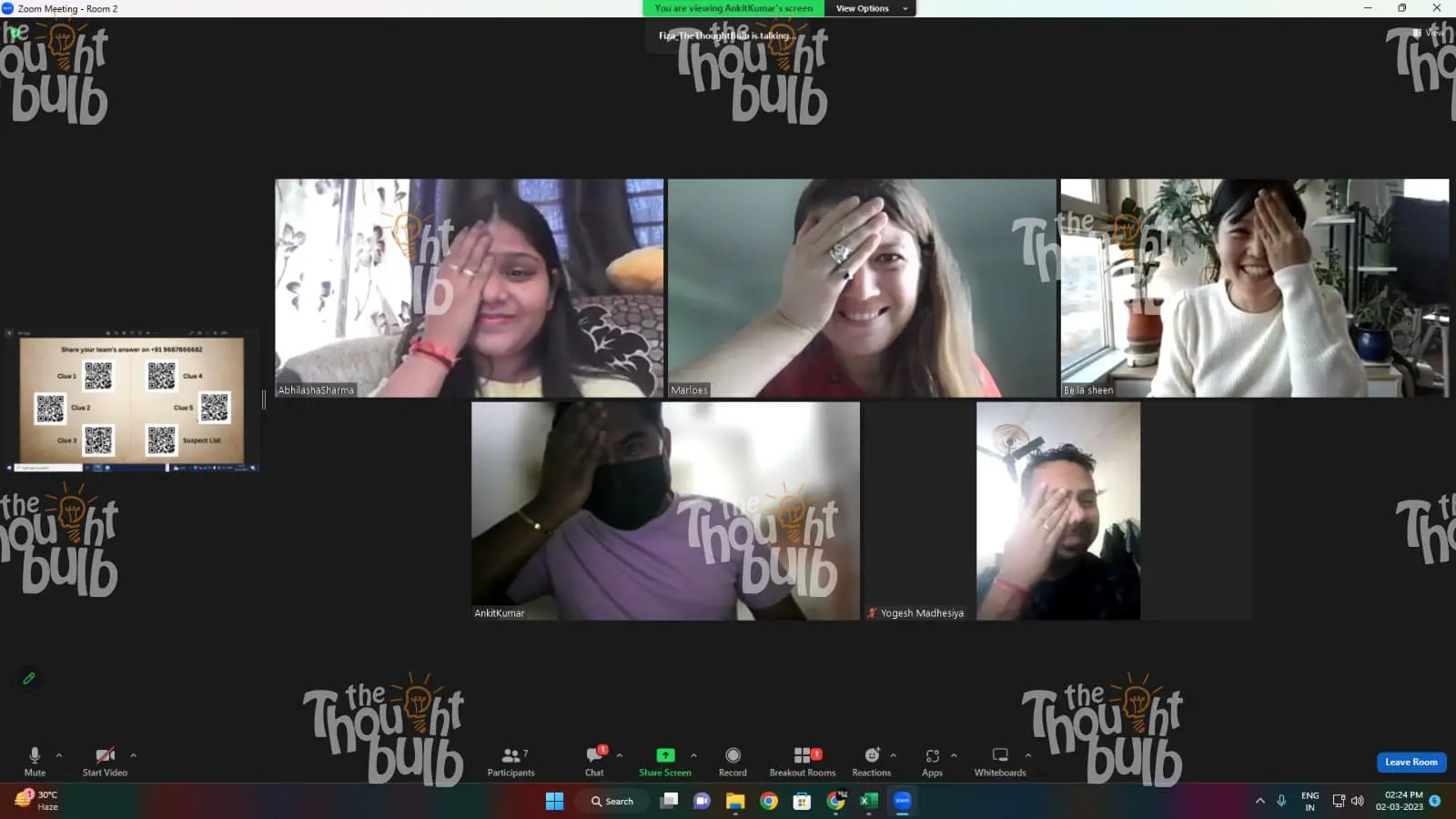Expand chat options arrow
This screenshot has height=819, width=1456.
click(x=620, y=755)
